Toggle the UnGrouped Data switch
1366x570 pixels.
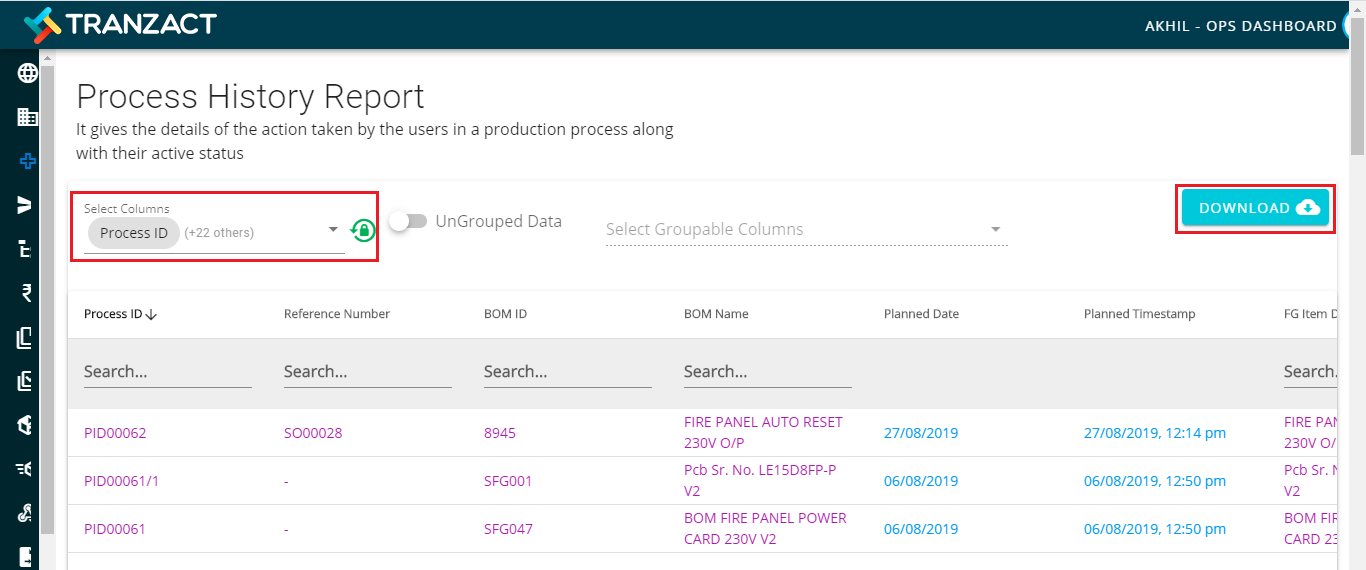(408, 221)
